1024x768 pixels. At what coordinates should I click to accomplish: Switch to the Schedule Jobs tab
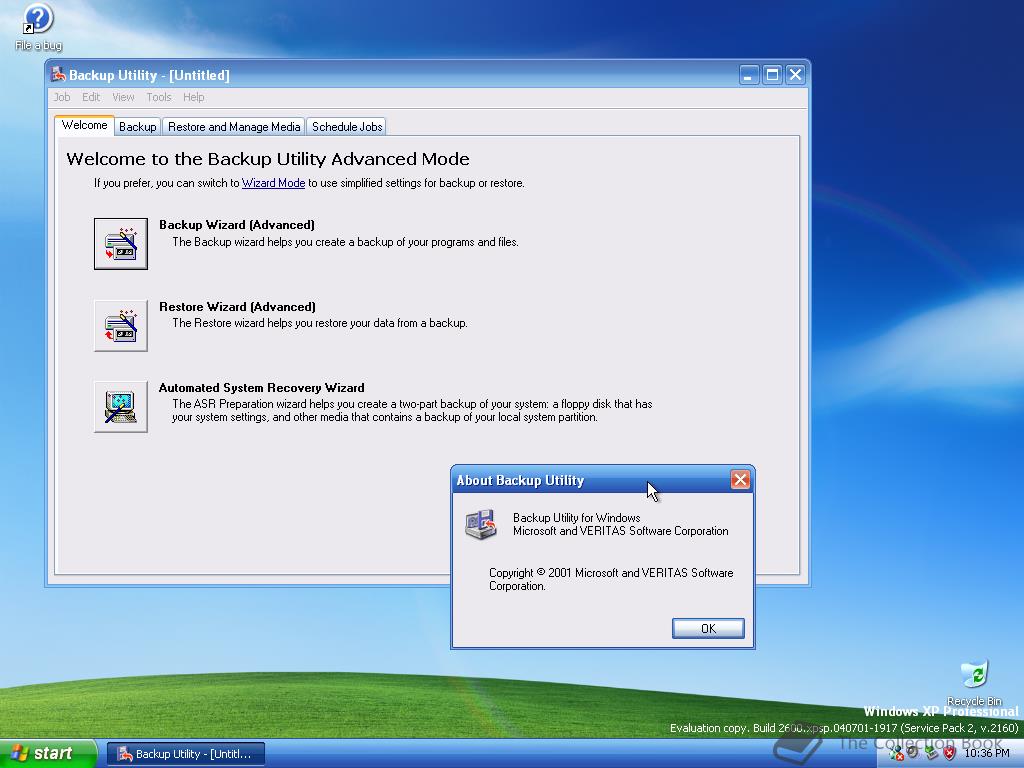(347, 127)
